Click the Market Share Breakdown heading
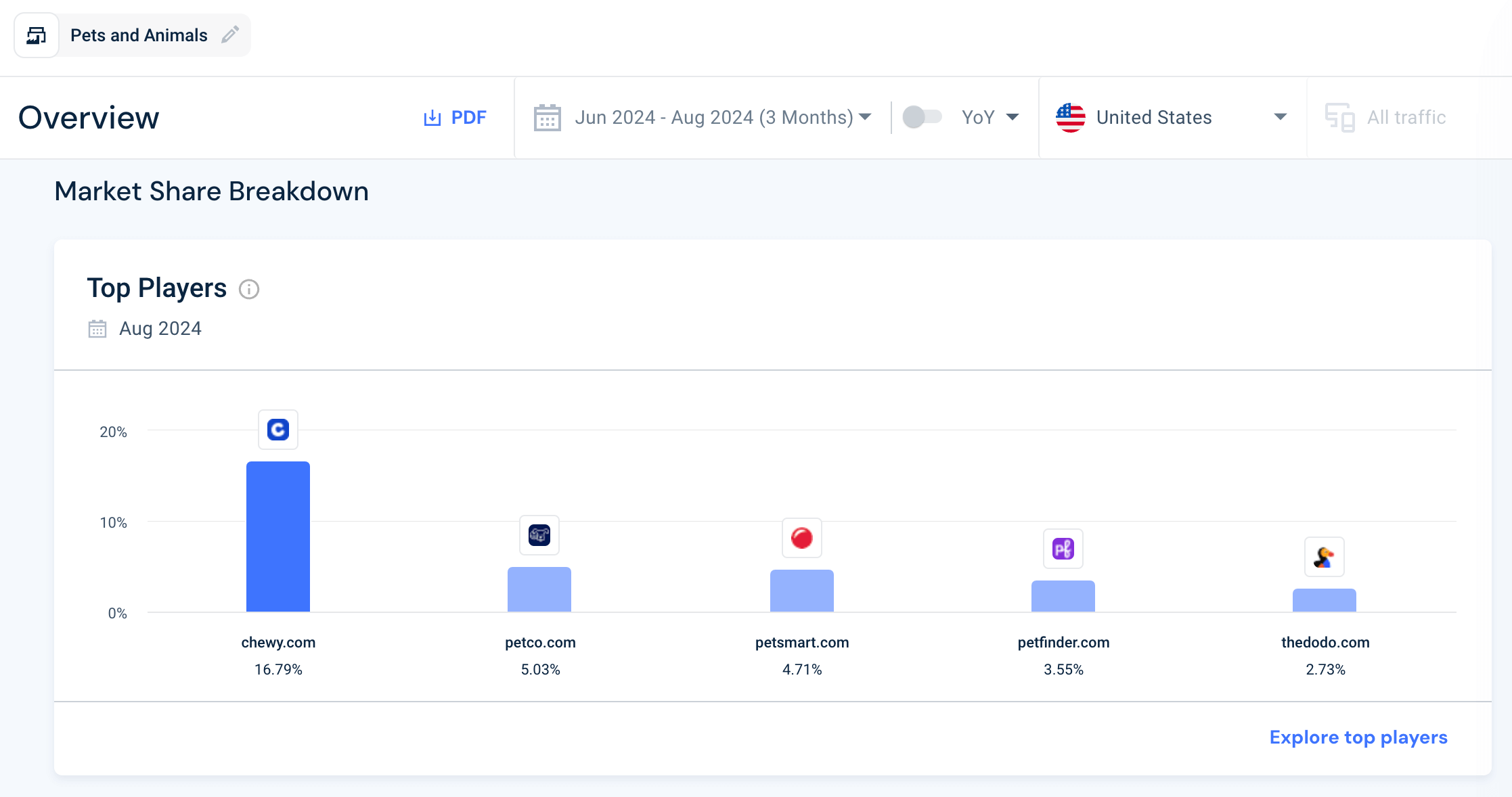This screenshot has height=797, width=1512. point(212,191)
